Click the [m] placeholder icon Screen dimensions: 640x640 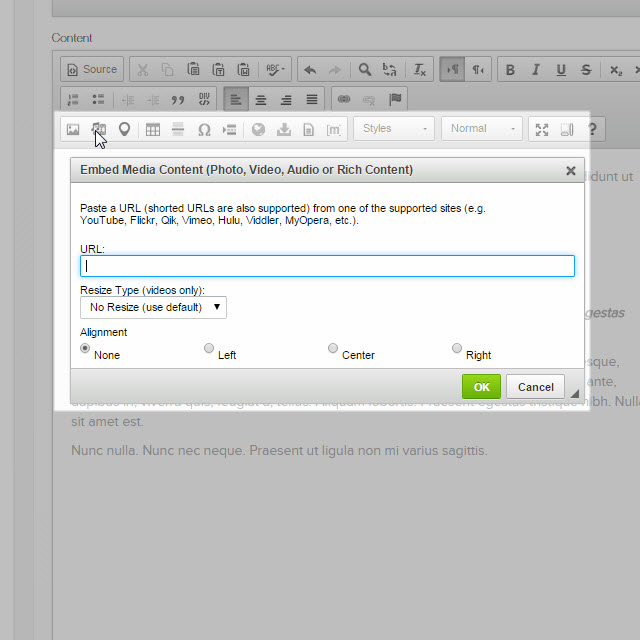(333, 130)
